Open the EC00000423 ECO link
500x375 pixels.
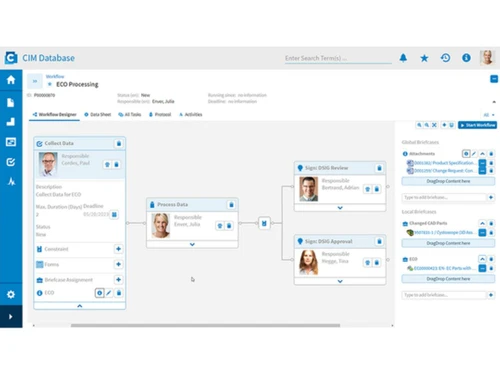point(443,268)
